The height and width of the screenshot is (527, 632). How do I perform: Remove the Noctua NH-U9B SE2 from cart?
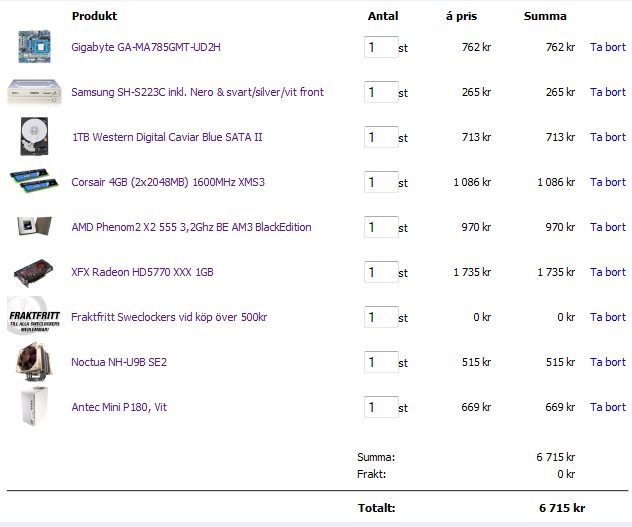point(607,362)
